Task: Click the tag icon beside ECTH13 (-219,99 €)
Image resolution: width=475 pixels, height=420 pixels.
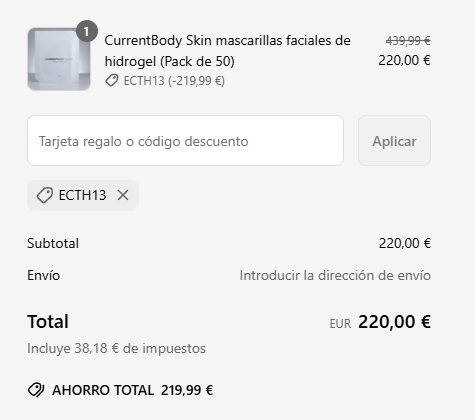Action: [112, 81]
